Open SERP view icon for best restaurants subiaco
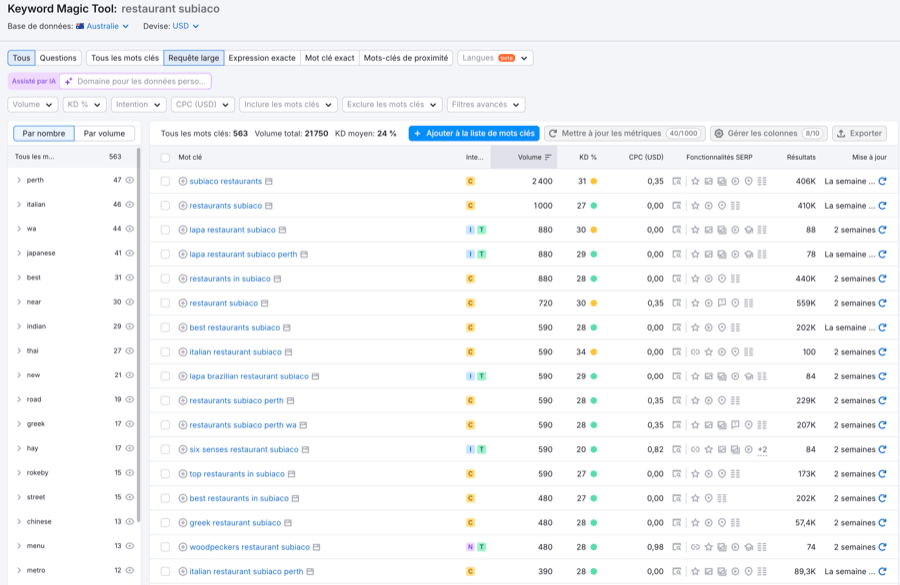Image resolution: width=900 pixels, height=585 pixels. (x=677, y=327)
